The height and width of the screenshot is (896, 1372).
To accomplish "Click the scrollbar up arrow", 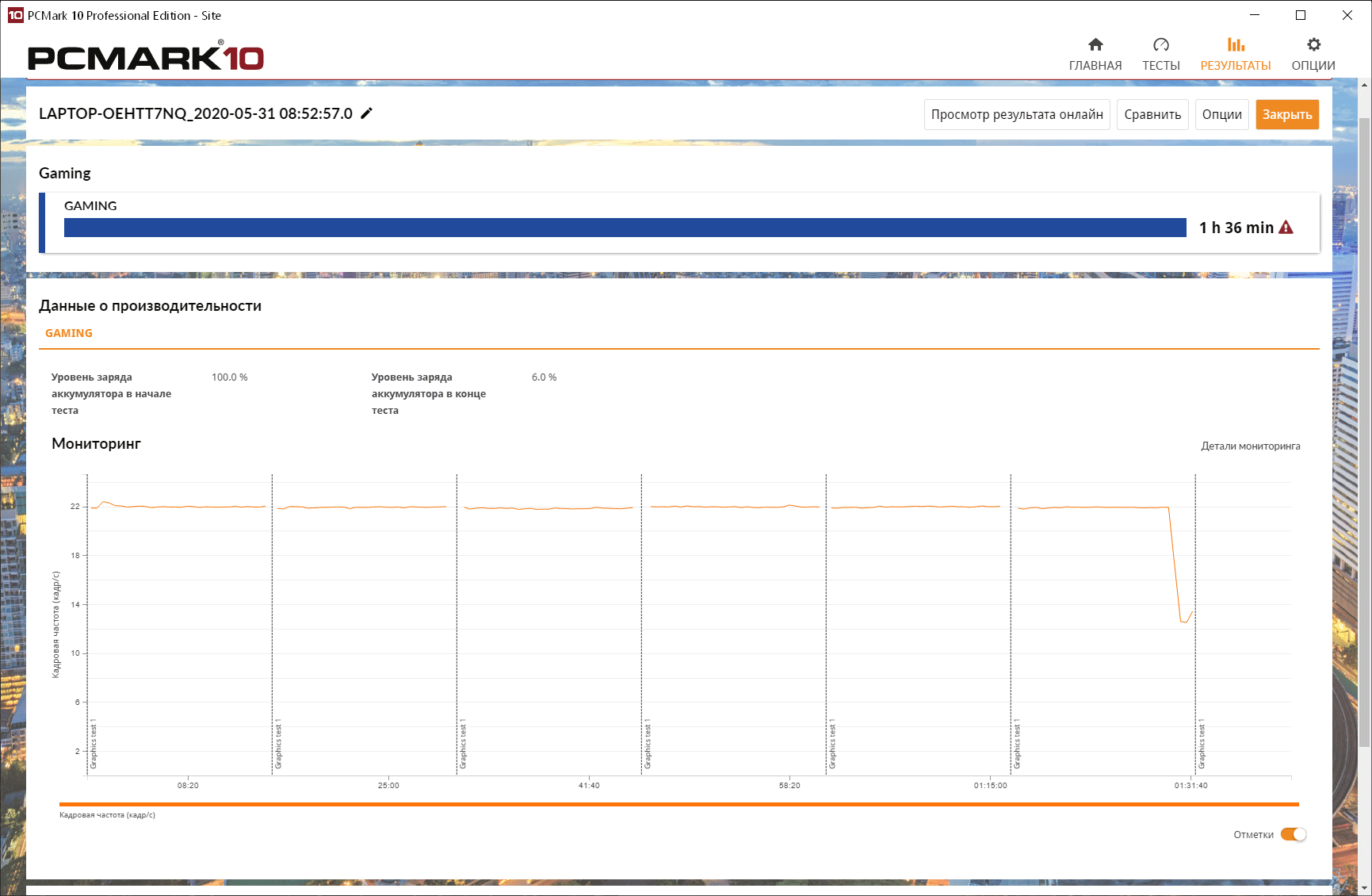I will (x=1365, y=85).
